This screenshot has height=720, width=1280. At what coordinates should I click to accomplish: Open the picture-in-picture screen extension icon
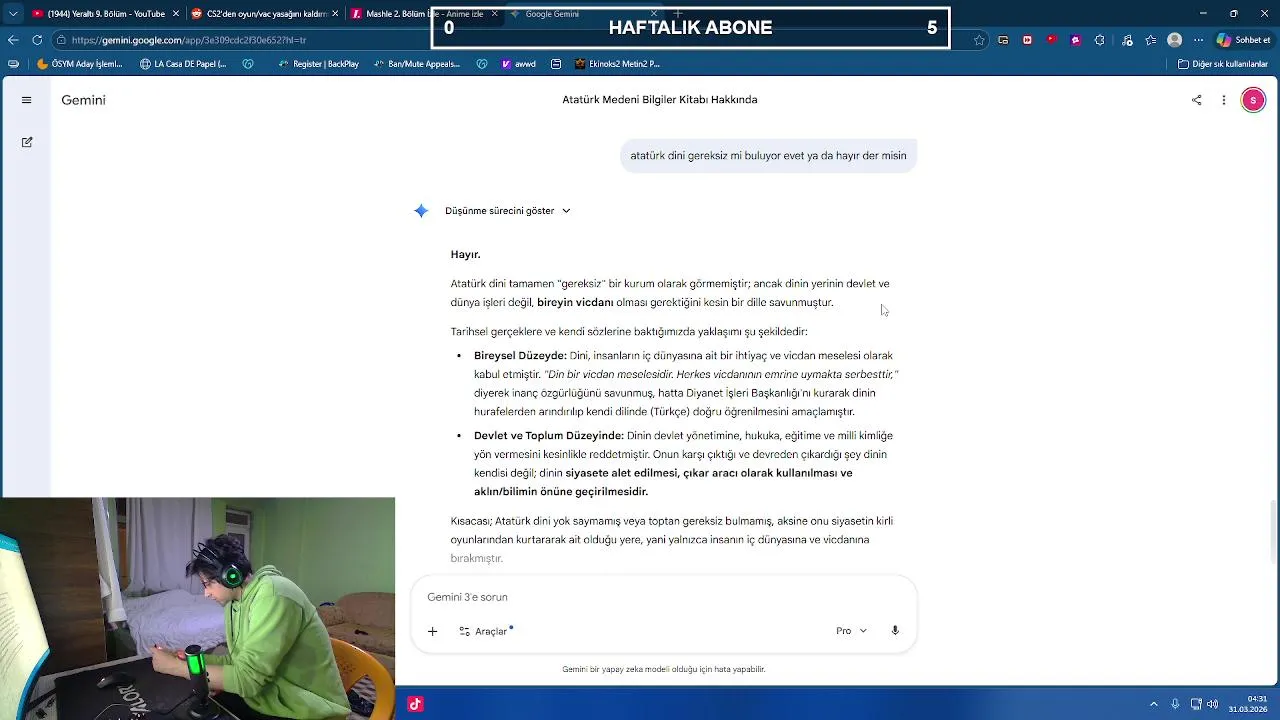coord(1003,40)
